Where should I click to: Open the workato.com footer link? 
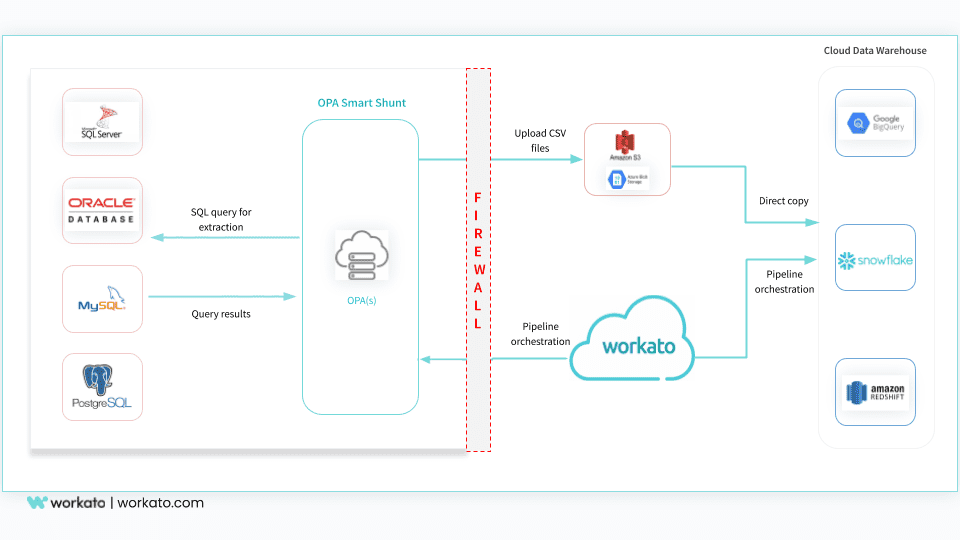[161, 503]
